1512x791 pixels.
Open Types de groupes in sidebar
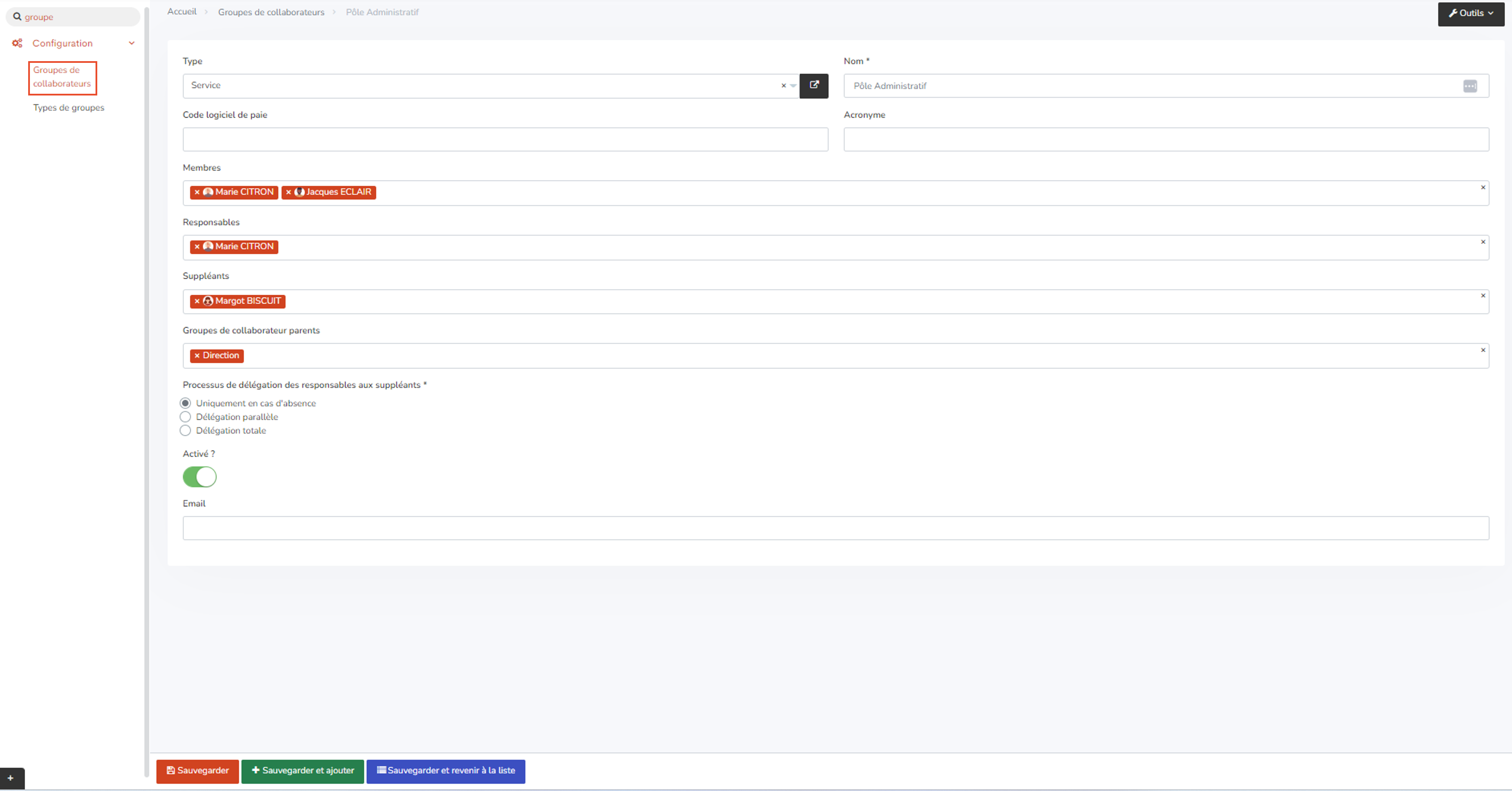pyautogui.click(x=69, y=108)
